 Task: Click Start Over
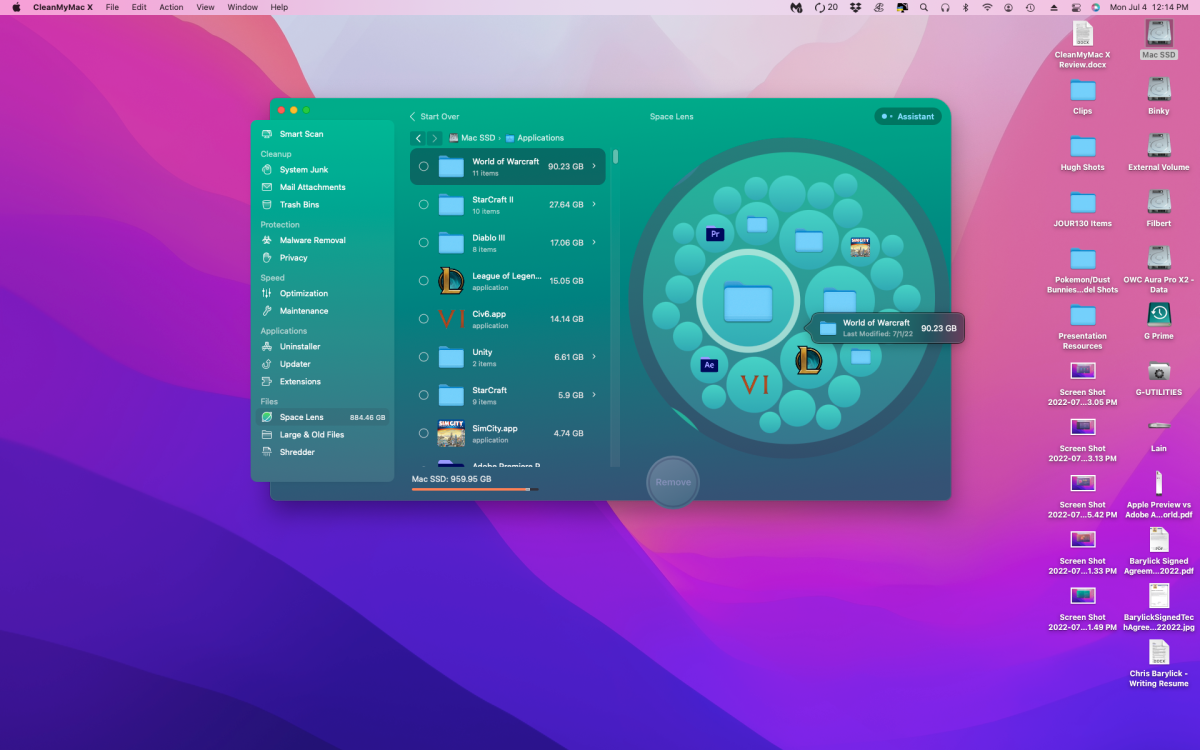tap(434, 117)
